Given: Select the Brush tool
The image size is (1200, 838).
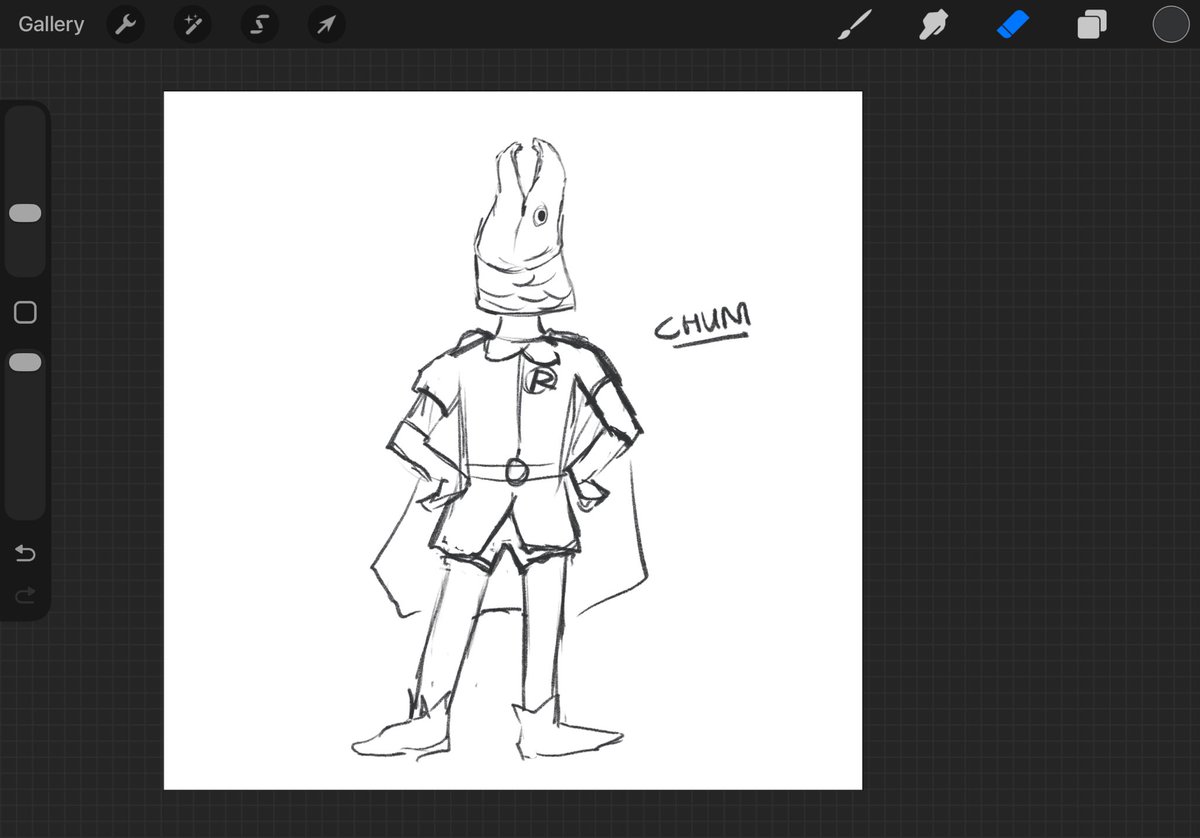Looking at the screenshot, I should pyautogui.click(x=854, y=25).
